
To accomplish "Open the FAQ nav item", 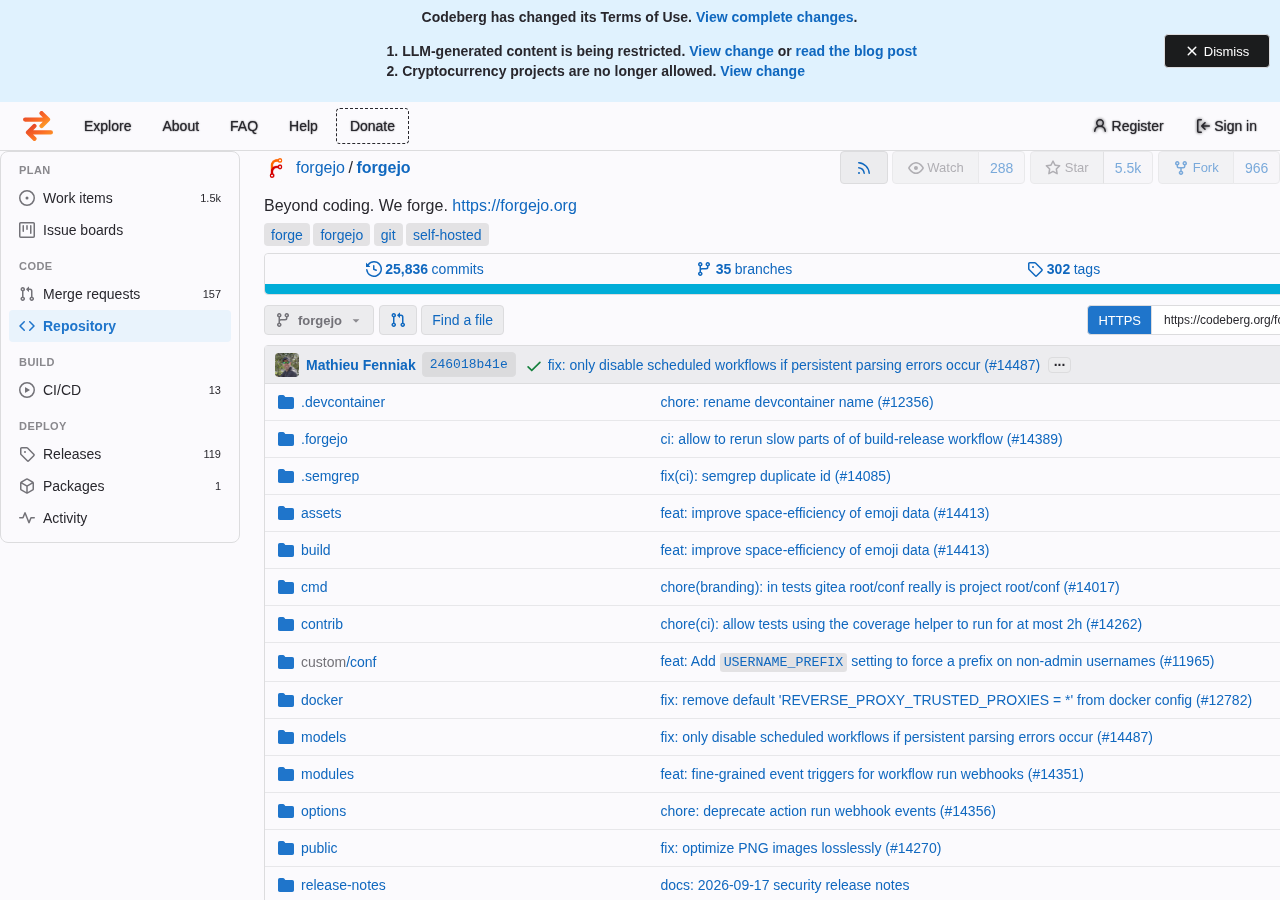I will coord(244,126).
